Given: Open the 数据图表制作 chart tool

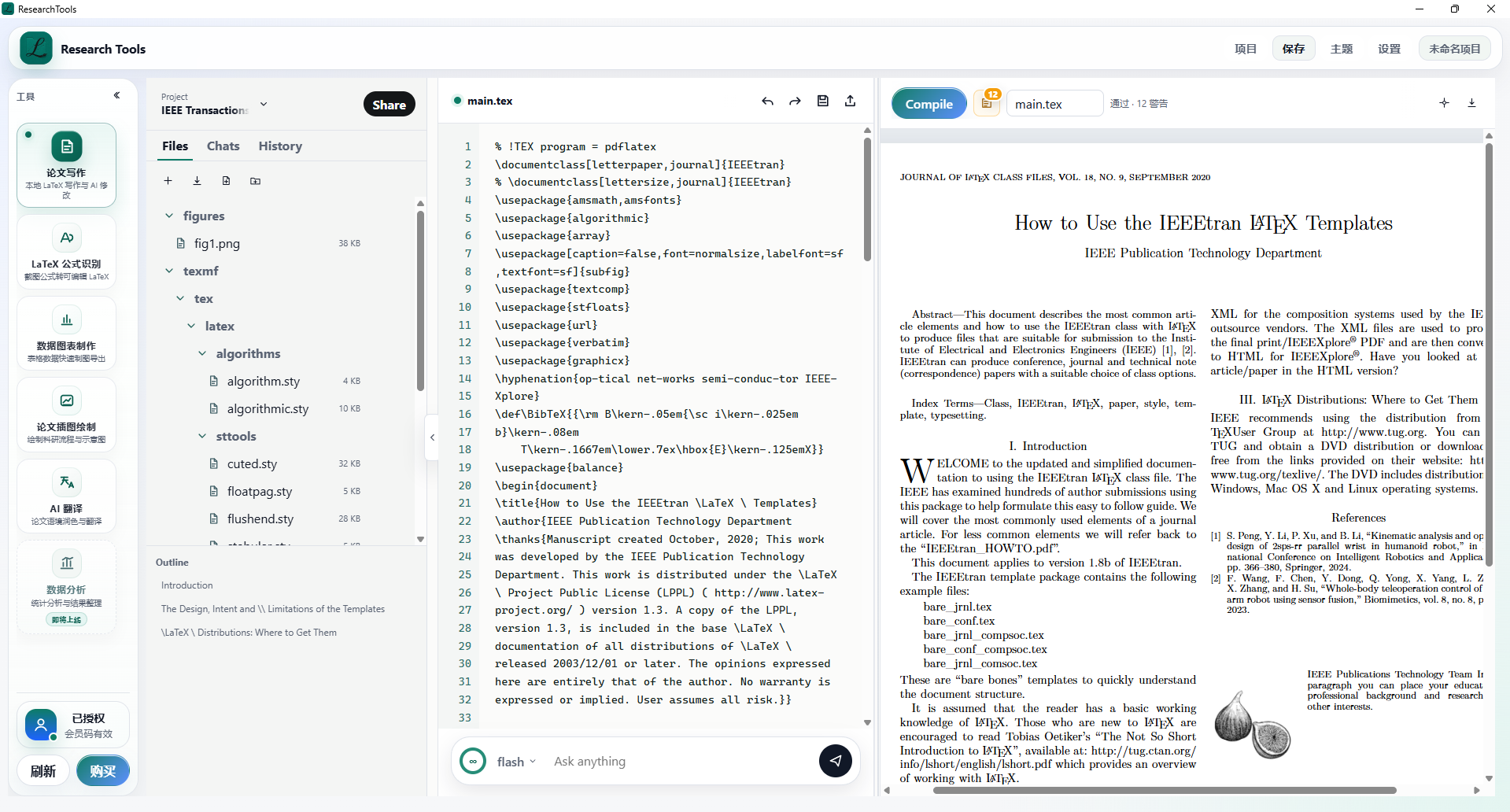Looking at the screenshot, I should 66,334.
